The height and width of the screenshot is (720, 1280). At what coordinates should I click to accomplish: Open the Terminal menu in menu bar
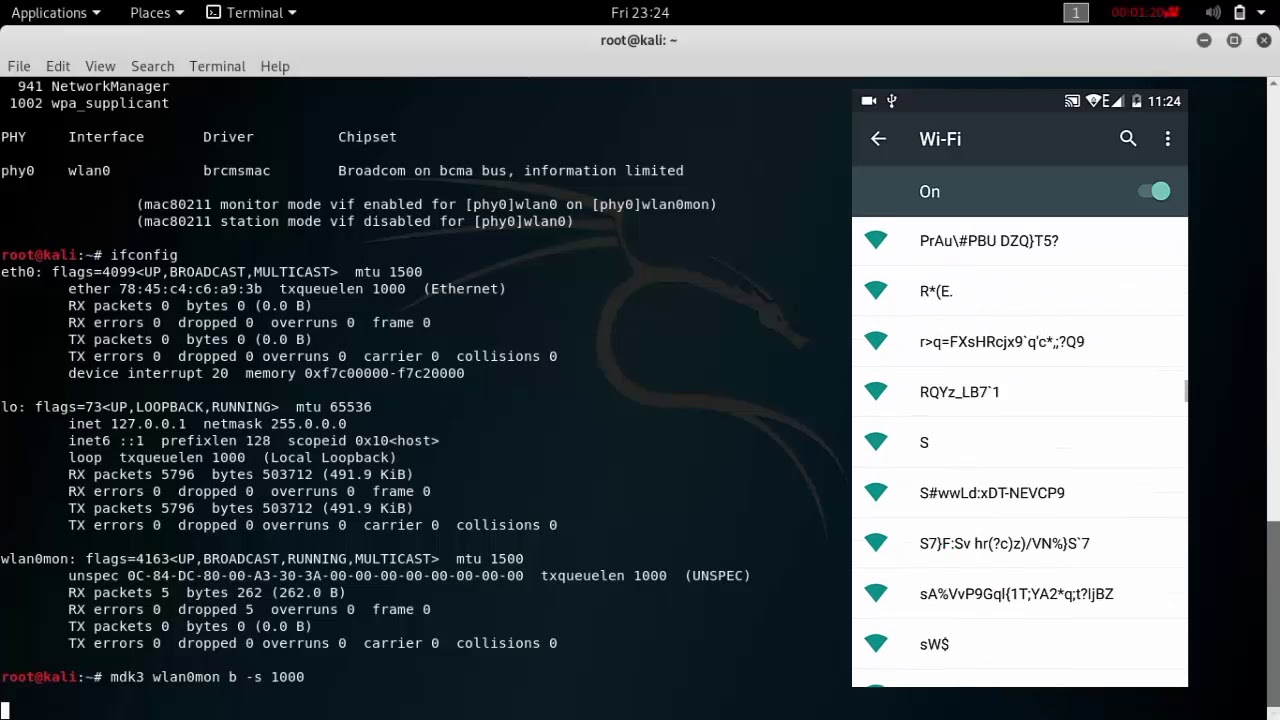click(217, 66)
